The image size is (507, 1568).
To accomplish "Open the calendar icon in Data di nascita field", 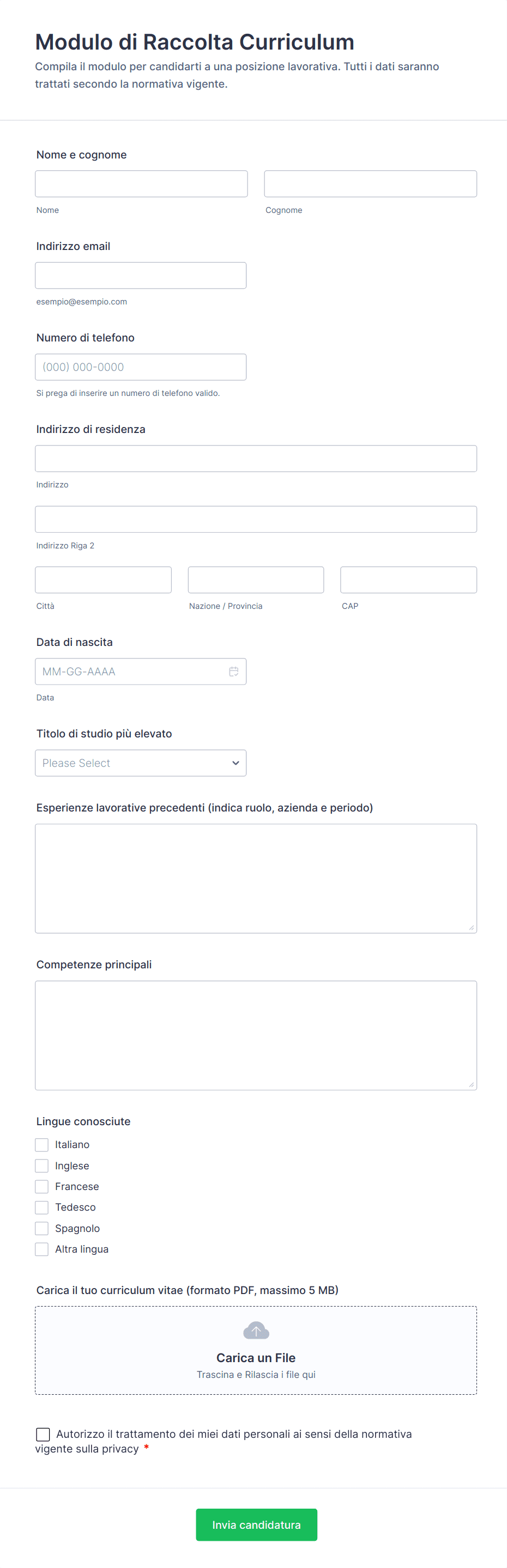I will pyautogui.click(x=233, y=672).
